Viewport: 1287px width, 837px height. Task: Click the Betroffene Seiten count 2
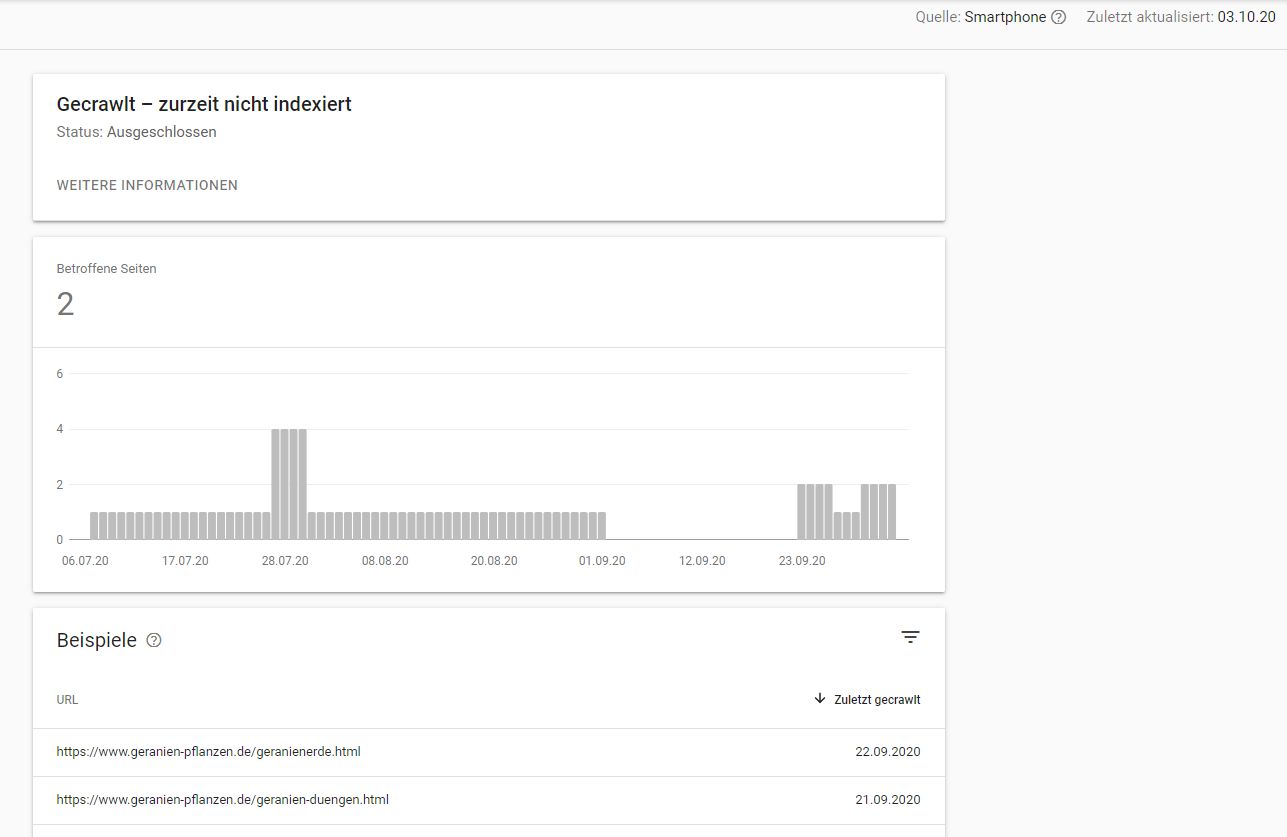65,304
